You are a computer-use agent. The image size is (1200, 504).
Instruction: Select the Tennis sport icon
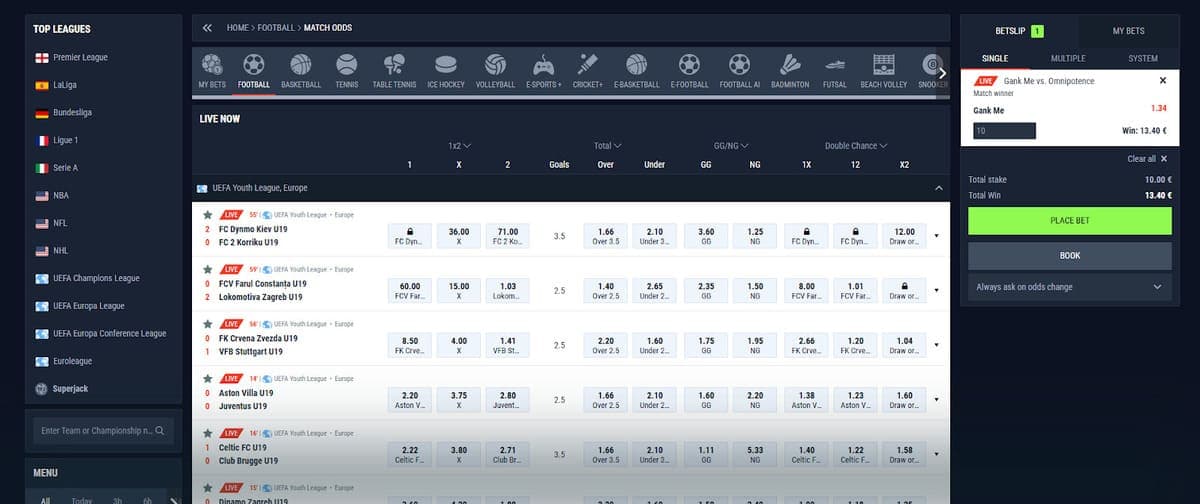(x=347, y=66)
